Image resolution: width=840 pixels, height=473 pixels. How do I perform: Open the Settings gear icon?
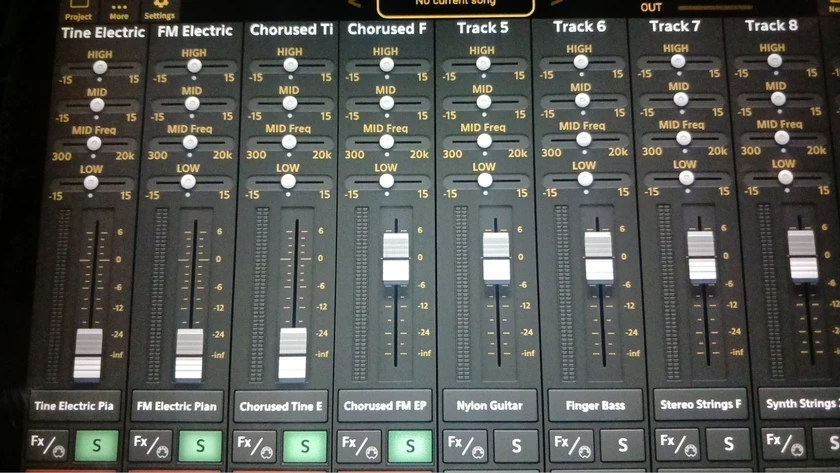pos(159,10)
